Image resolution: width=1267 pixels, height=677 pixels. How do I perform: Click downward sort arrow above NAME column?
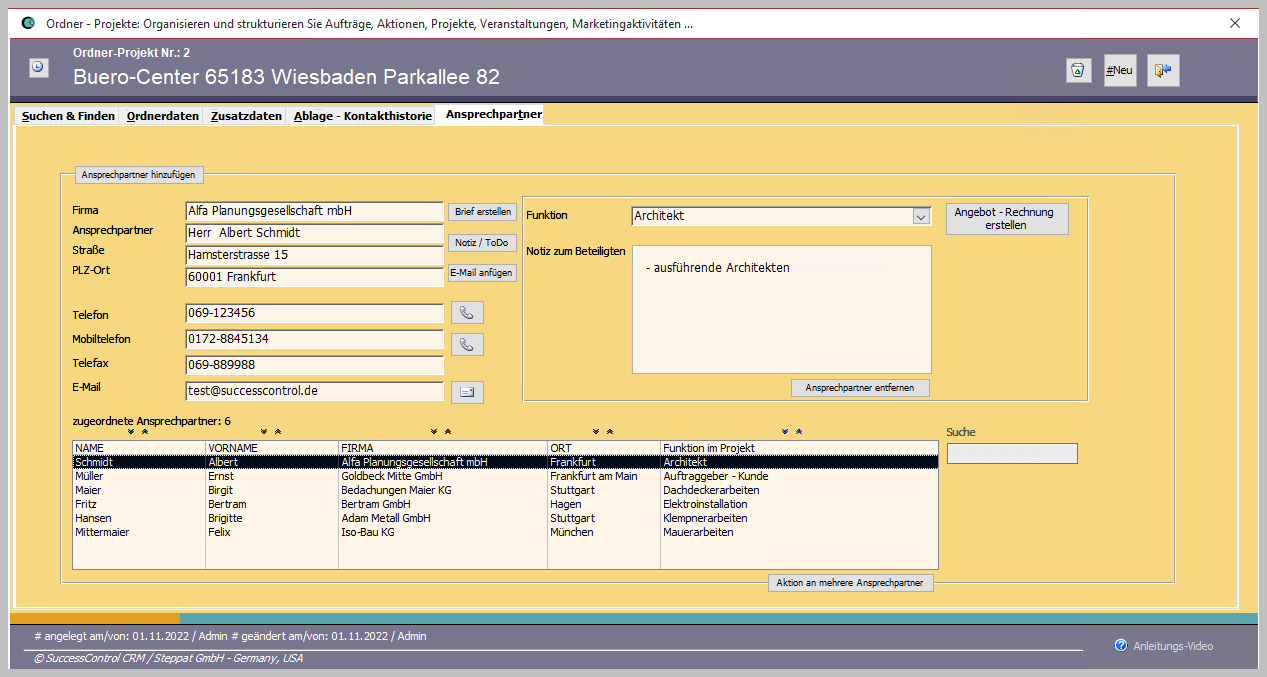click(132, 432)
